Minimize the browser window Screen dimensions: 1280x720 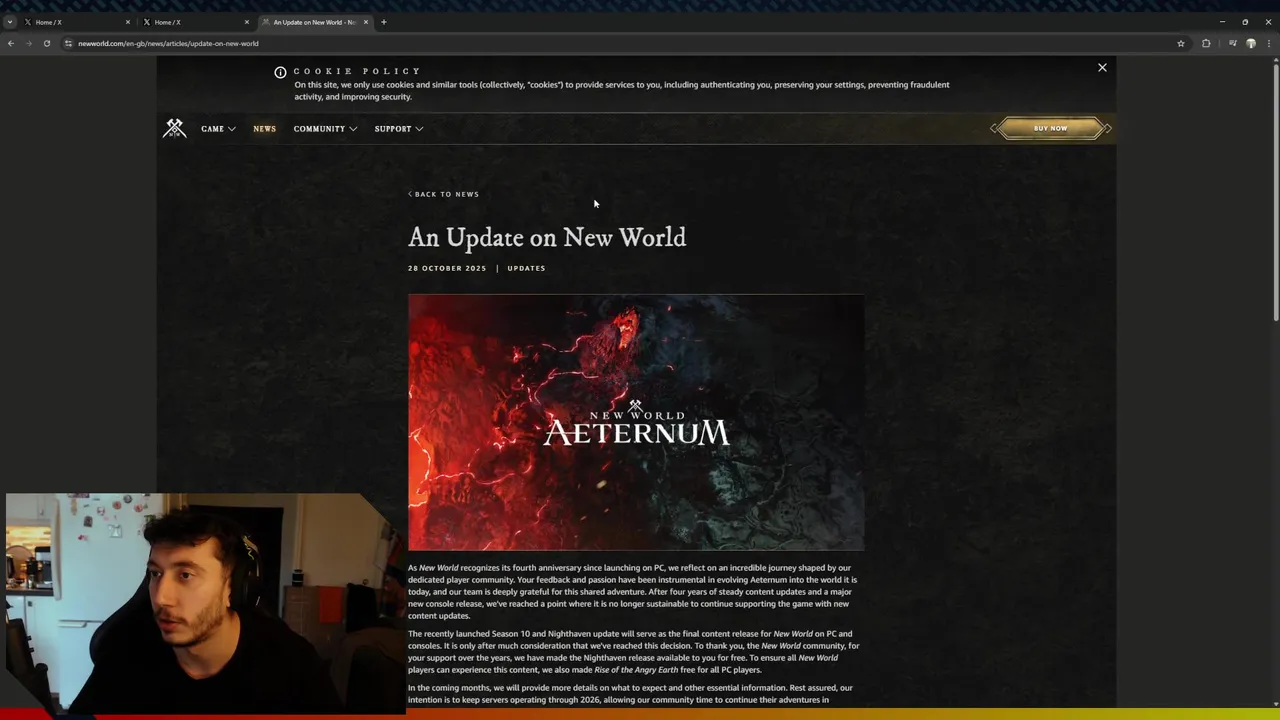(x=1222, y=22)
